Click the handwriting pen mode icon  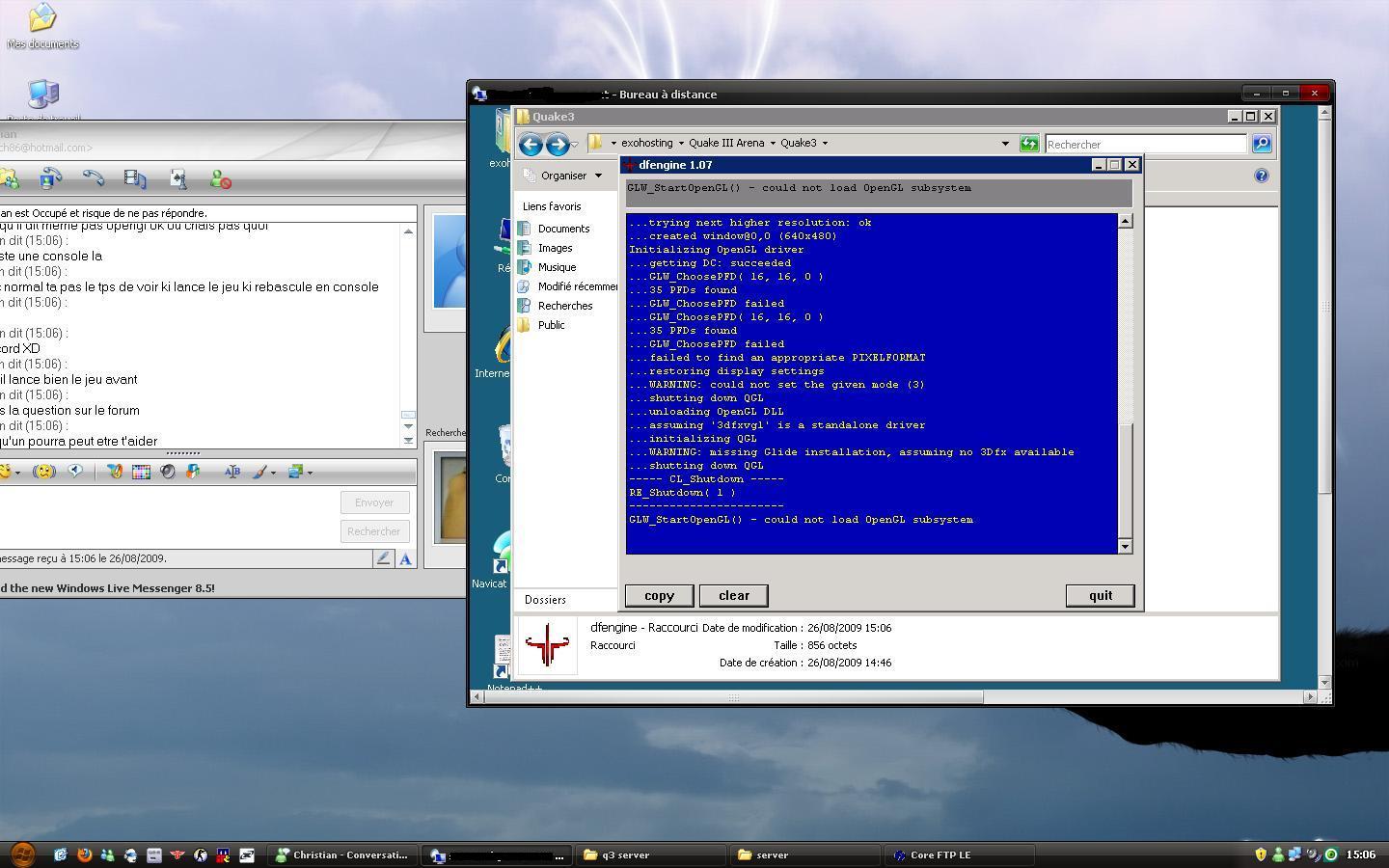coord(384,558)
